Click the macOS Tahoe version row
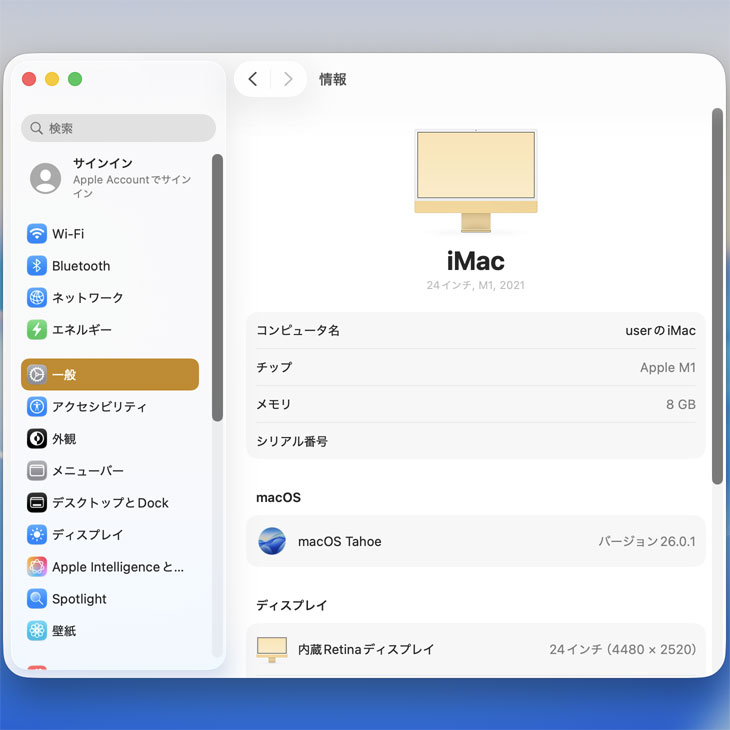This screenshot has height=730, width=730. click(476, 542)
